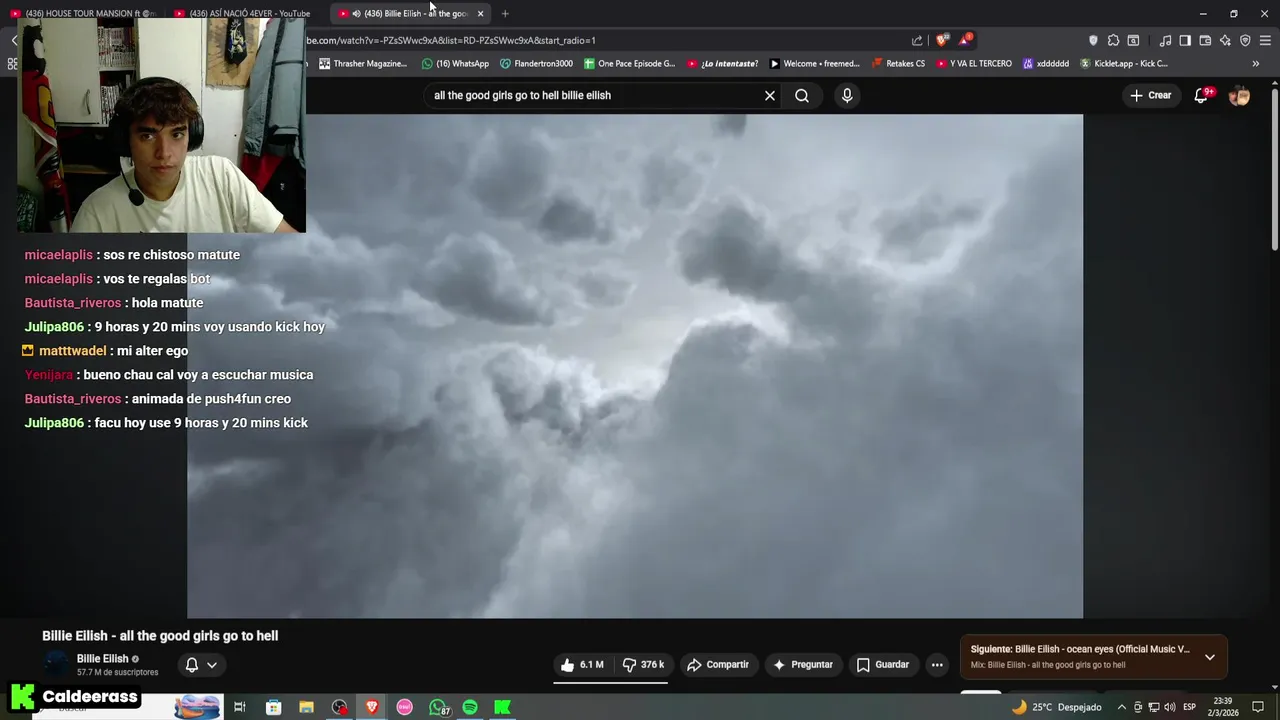Click the YouTube search magnifier button

(802, 96)
